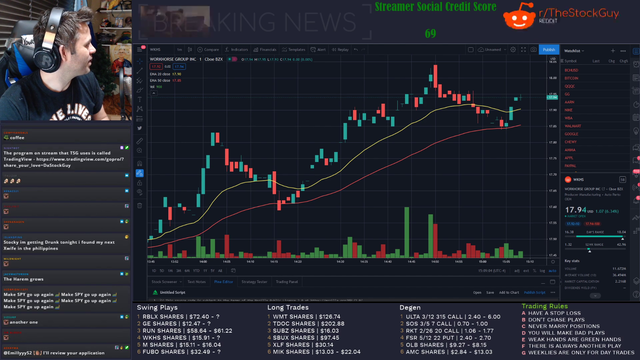Toggle the log scale option

click(x=542, y=271)
